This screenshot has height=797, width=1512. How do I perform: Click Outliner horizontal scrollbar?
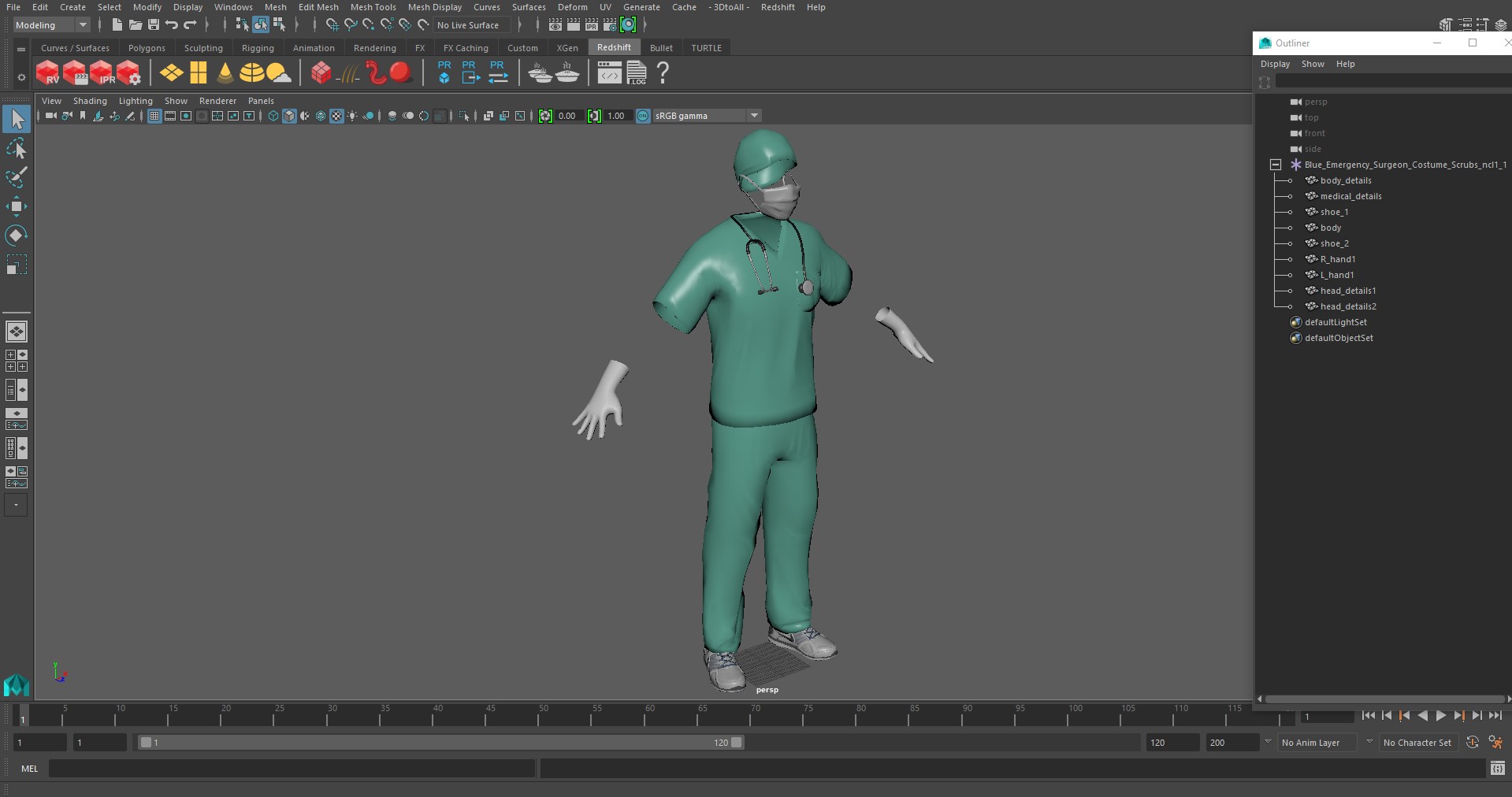pyautogui.click(x=1384, y=699)
